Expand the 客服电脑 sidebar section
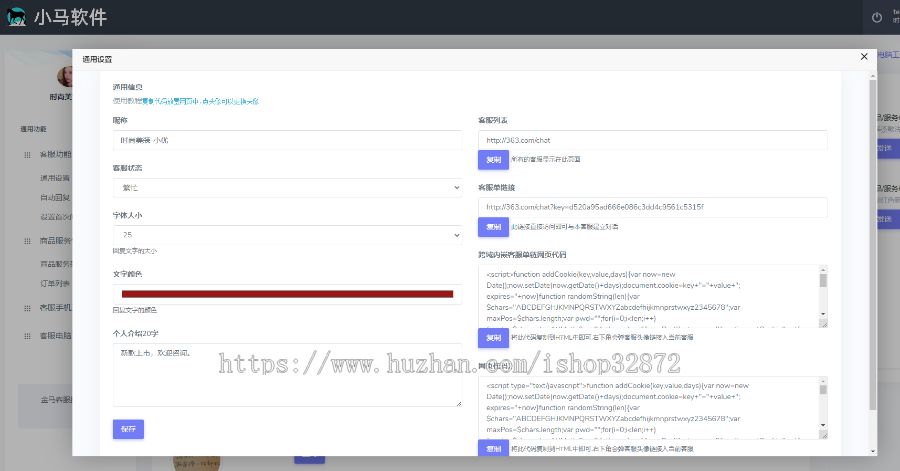This screenshot has height=471, width=900. click(x=56, y=335)
